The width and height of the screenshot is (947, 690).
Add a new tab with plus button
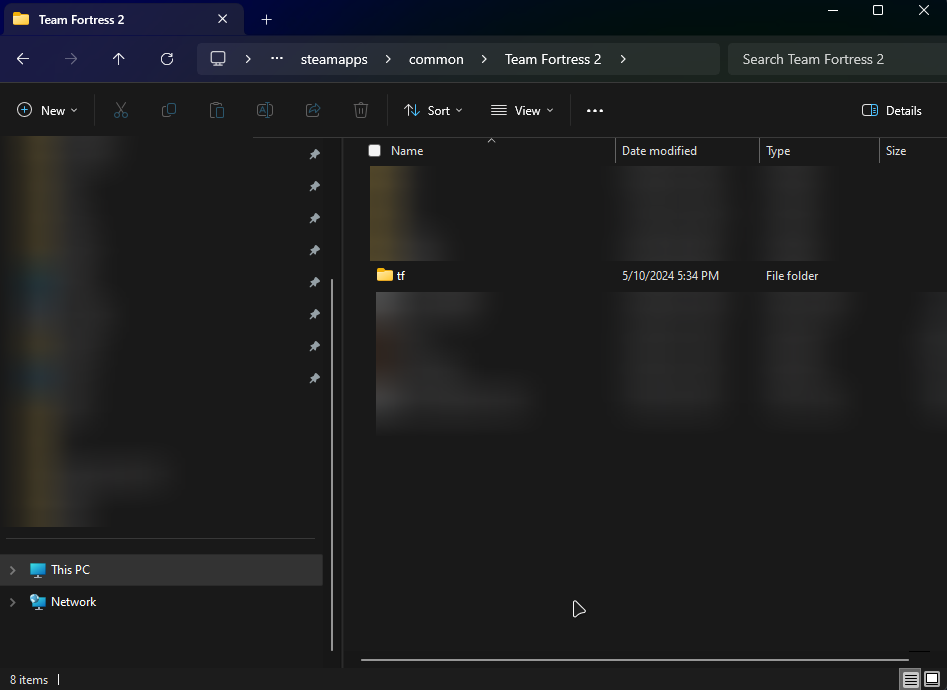click(x=266, y=19)
